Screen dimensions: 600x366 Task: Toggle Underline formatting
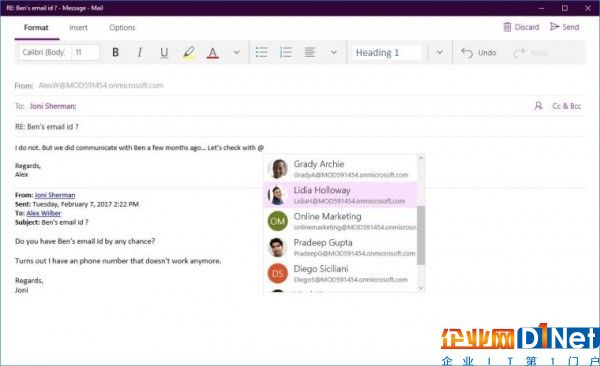164,52
